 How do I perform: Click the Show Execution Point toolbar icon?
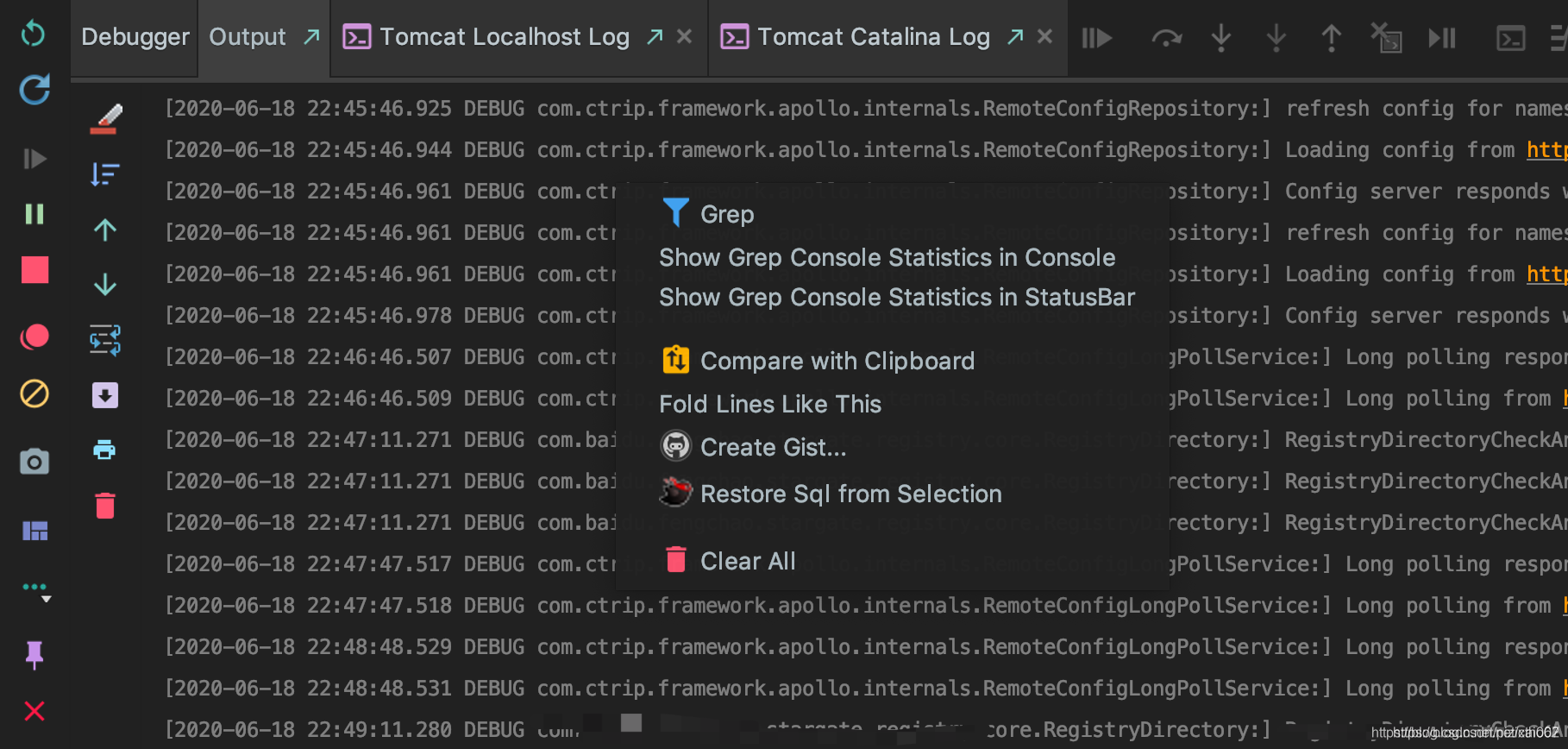click(1097, 38)
